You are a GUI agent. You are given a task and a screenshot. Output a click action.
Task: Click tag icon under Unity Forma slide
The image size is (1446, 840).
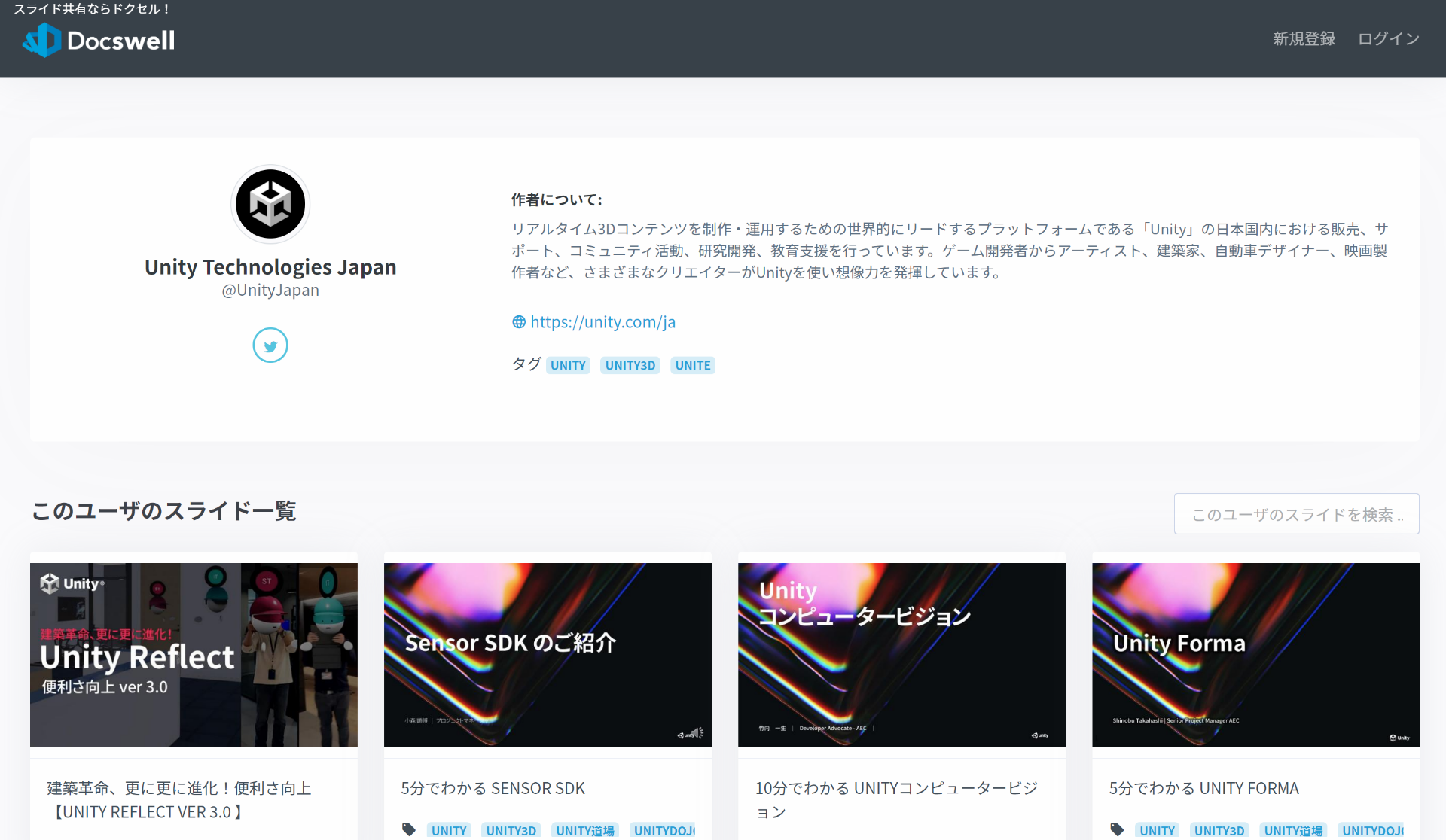1117,829
